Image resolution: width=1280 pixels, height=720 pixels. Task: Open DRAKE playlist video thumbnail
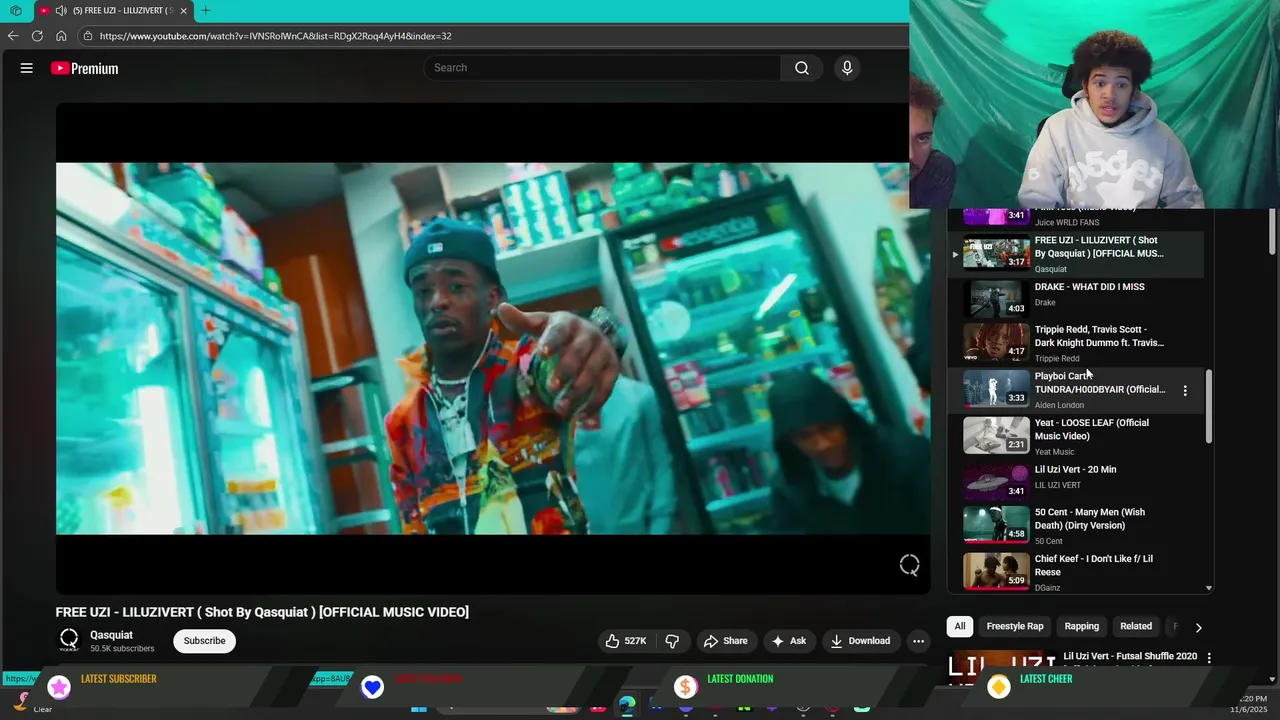996,298
